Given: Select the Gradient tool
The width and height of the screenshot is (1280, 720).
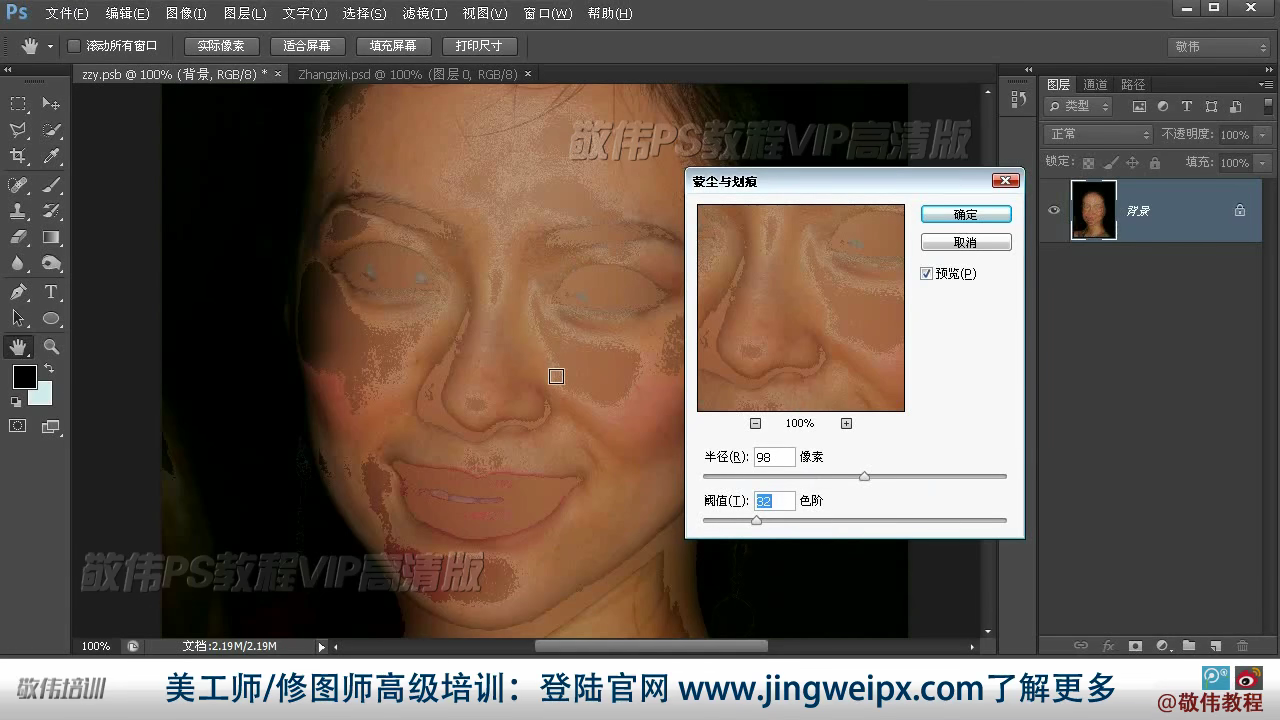Looking at the screenshot, I should (51, 237).
